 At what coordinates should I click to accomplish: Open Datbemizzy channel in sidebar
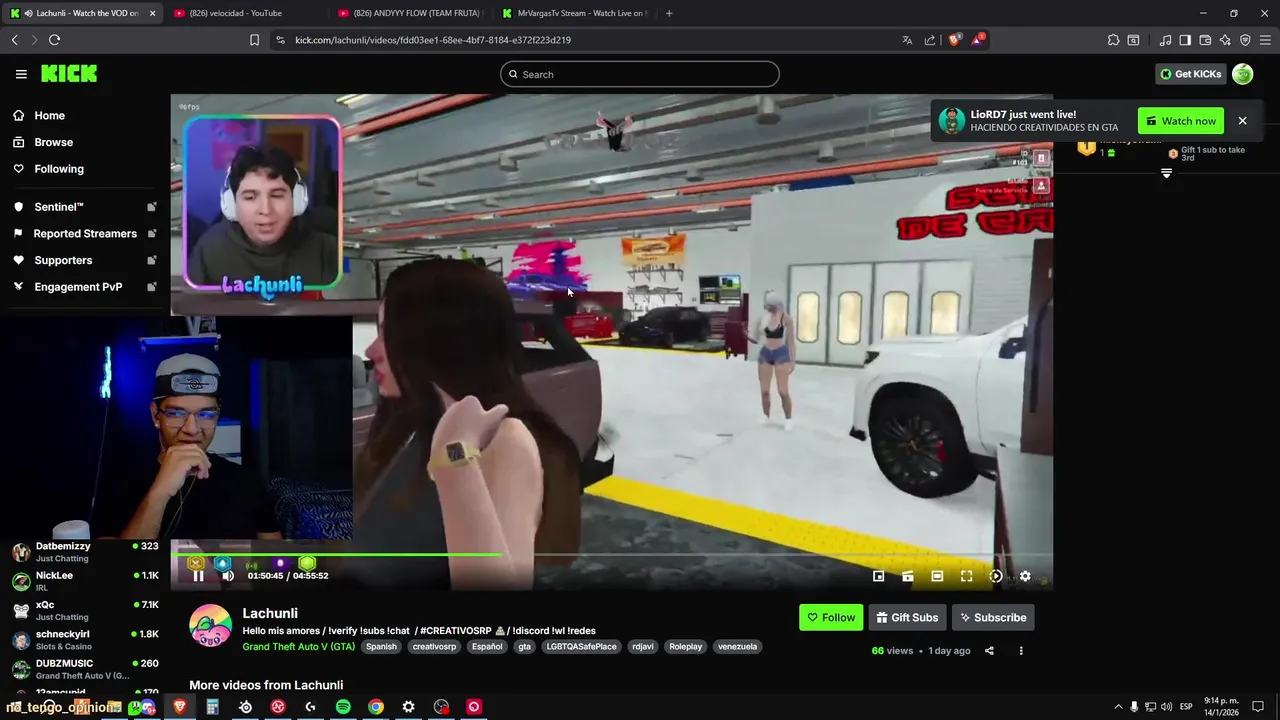[85, 552]
